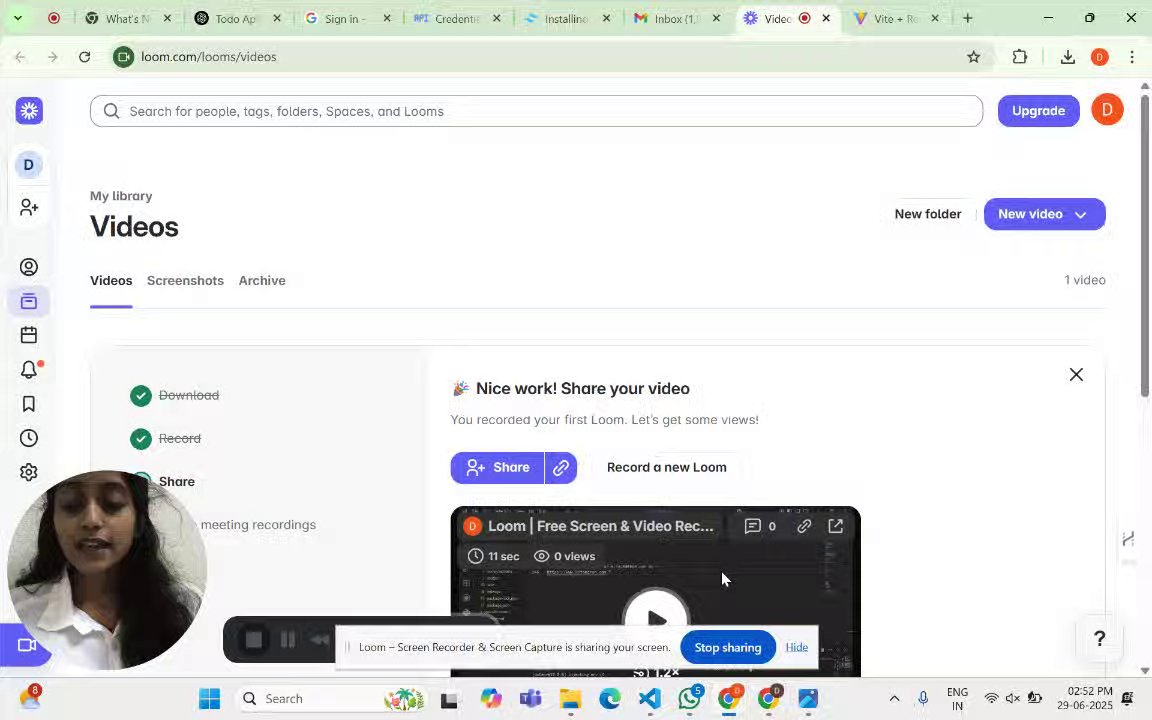Open the history clock icon in sidebar

29,438
